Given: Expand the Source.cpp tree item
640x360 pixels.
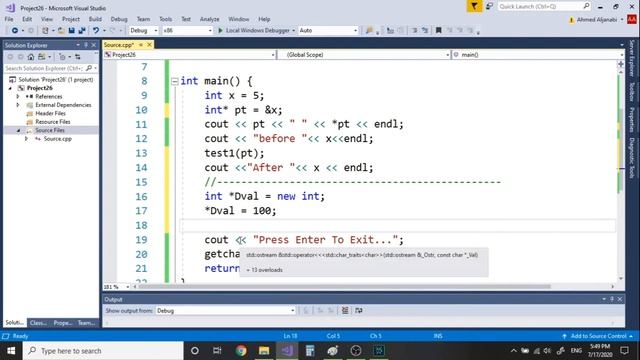Looking at the screenshot, I should (x=27, y=139).
